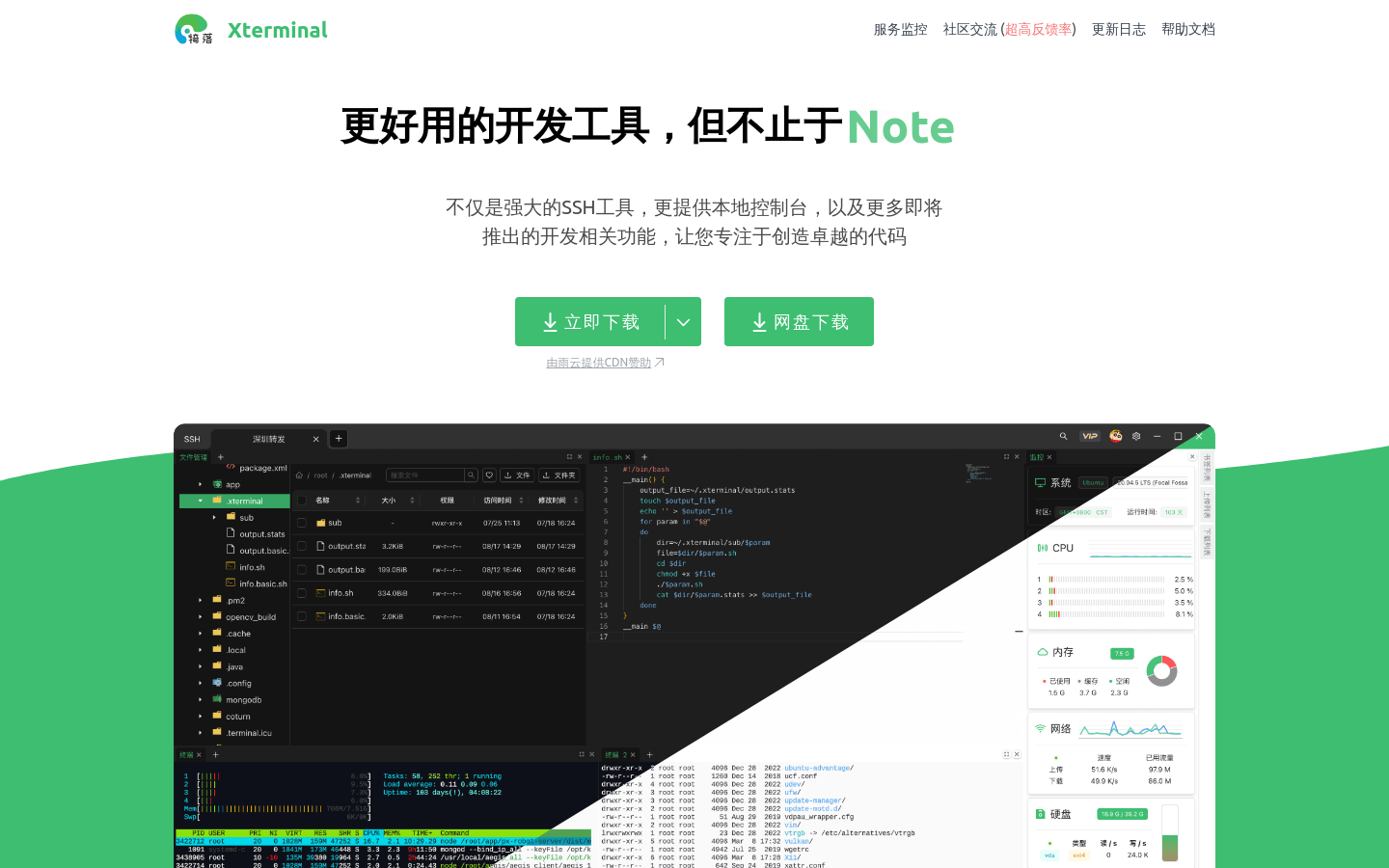Sort files by 名称 column arrows

(357, 501)
